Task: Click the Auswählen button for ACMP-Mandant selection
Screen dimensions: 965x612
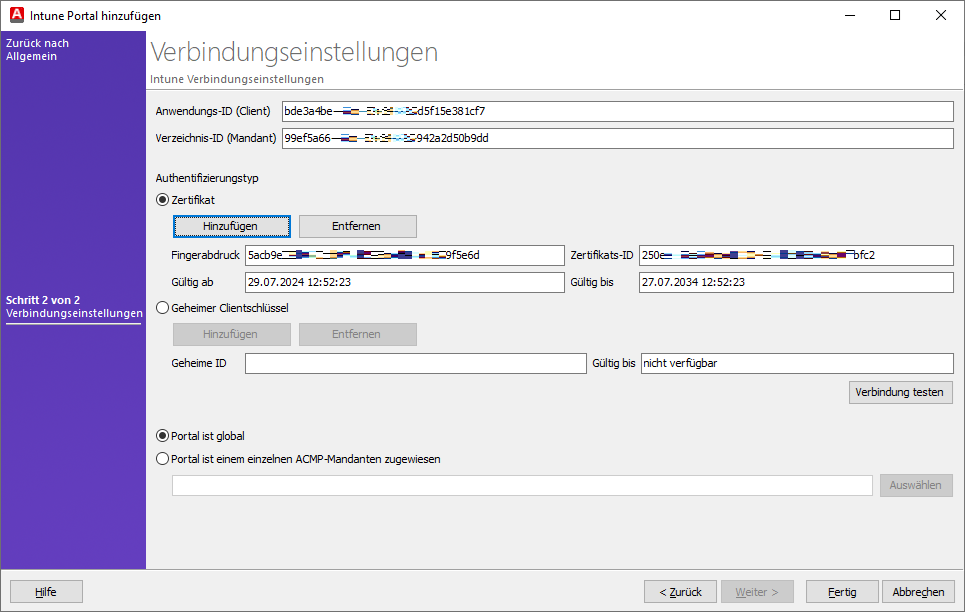Action: [x=915, y=485]
